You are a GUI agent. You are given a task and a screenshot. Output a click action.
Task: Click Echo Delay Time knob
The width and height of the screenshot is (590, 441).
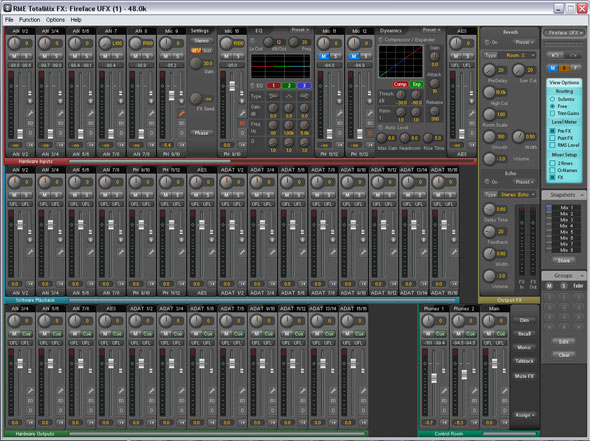[489, 209]
